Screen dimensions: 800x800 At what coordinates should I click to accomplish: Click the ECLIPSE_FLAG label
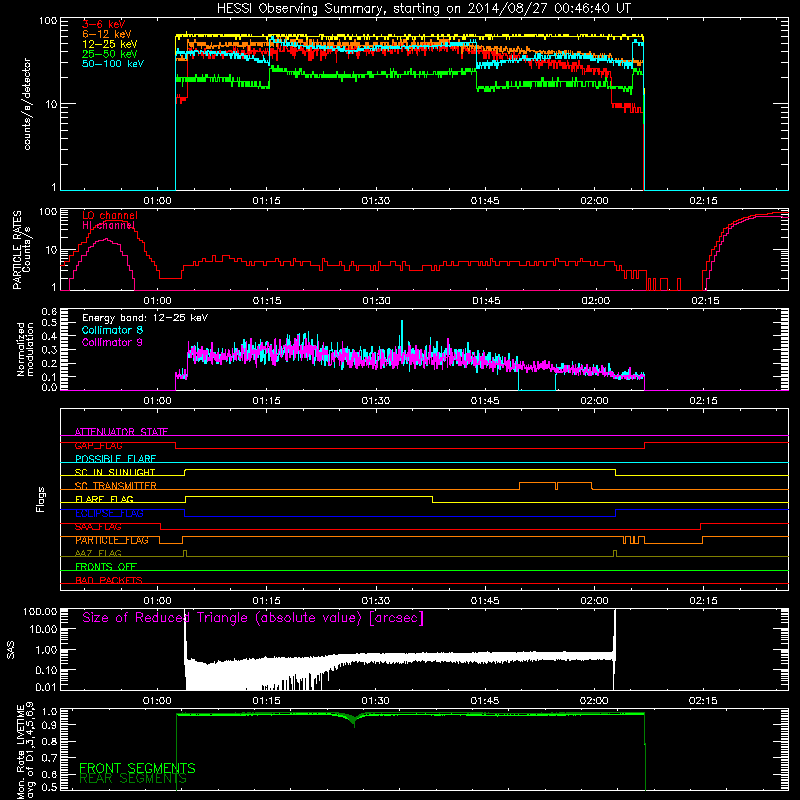pos(109,513)
